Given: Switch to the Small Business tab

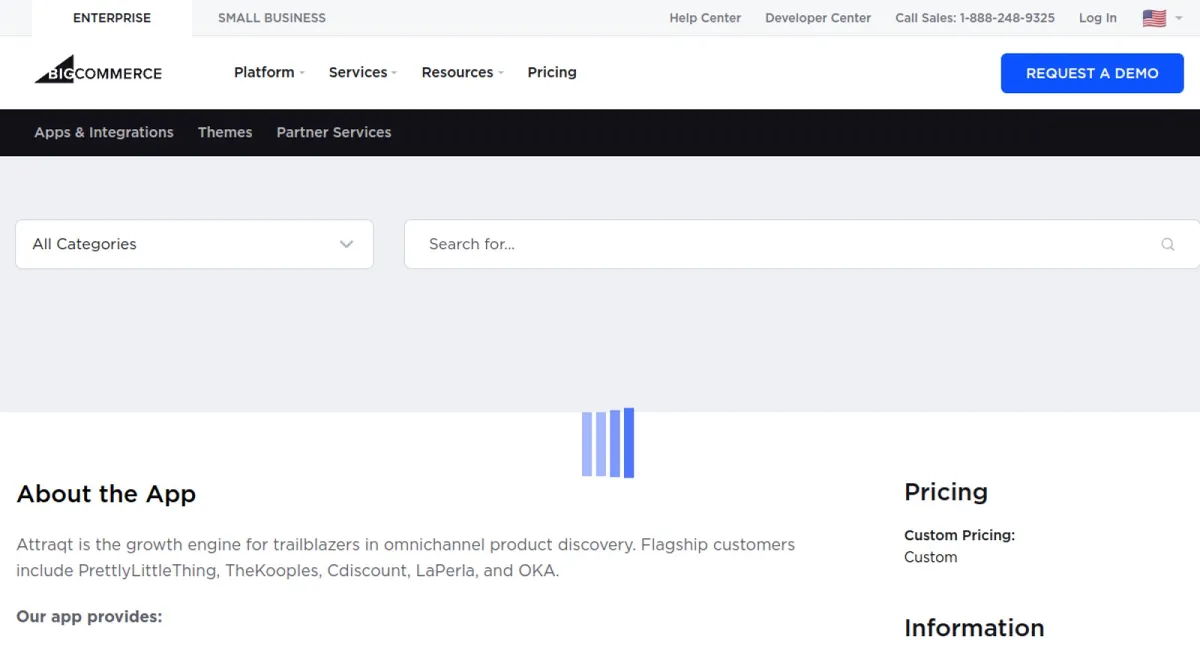Looking at the screenshot, I should tap(271, 17).
